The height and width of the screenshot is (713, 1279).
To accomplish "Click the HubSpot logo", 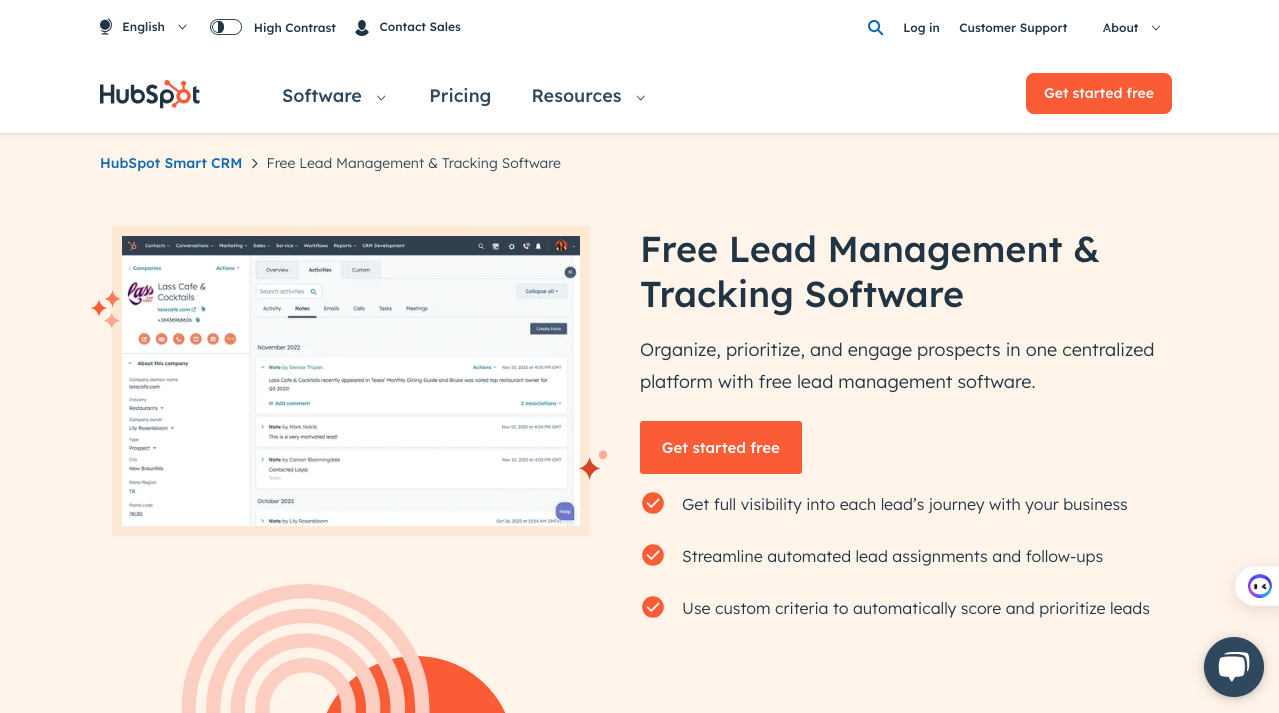I will coord(150,94).
